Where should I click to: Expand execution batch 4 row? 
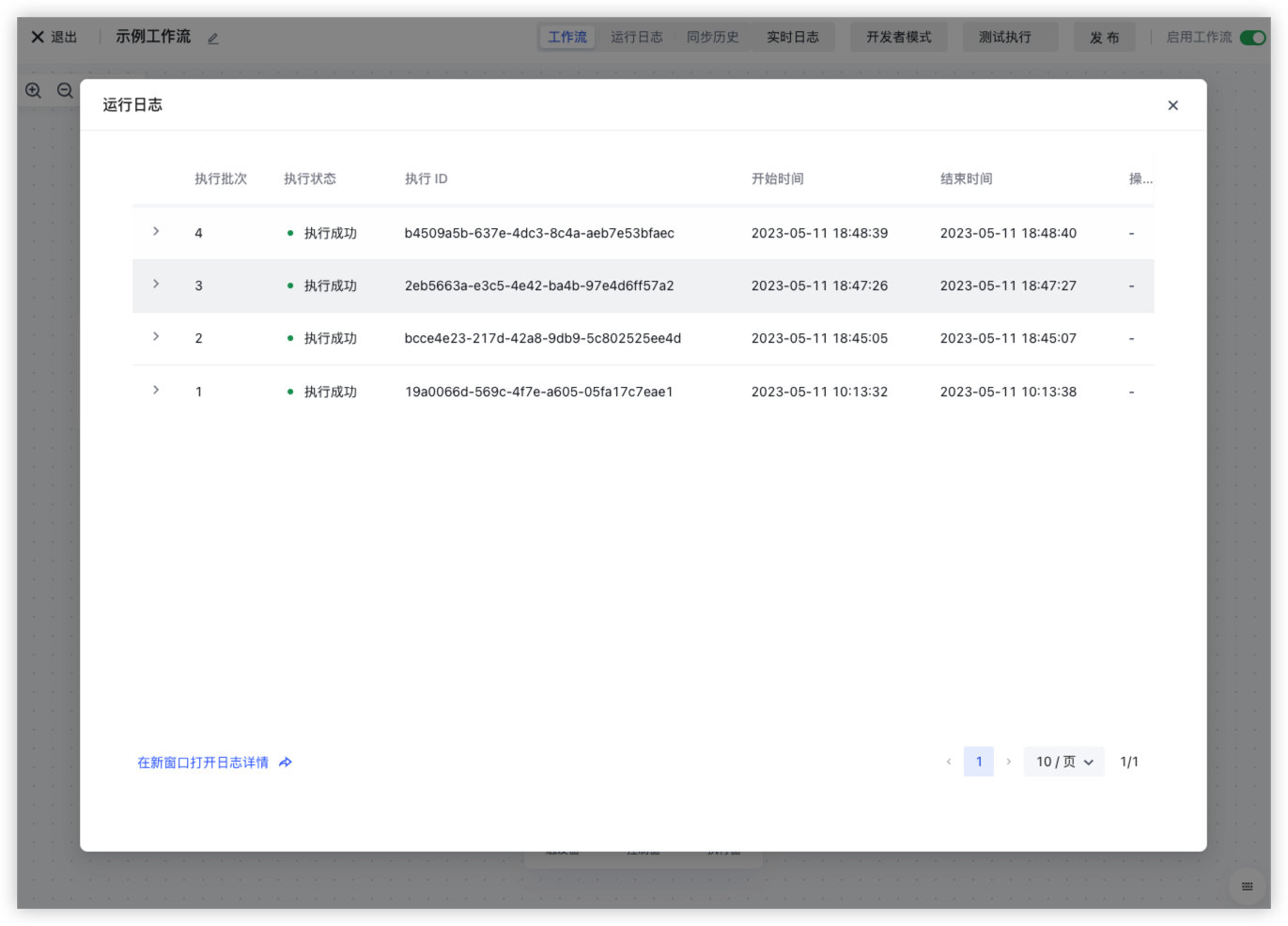point(156,232)
